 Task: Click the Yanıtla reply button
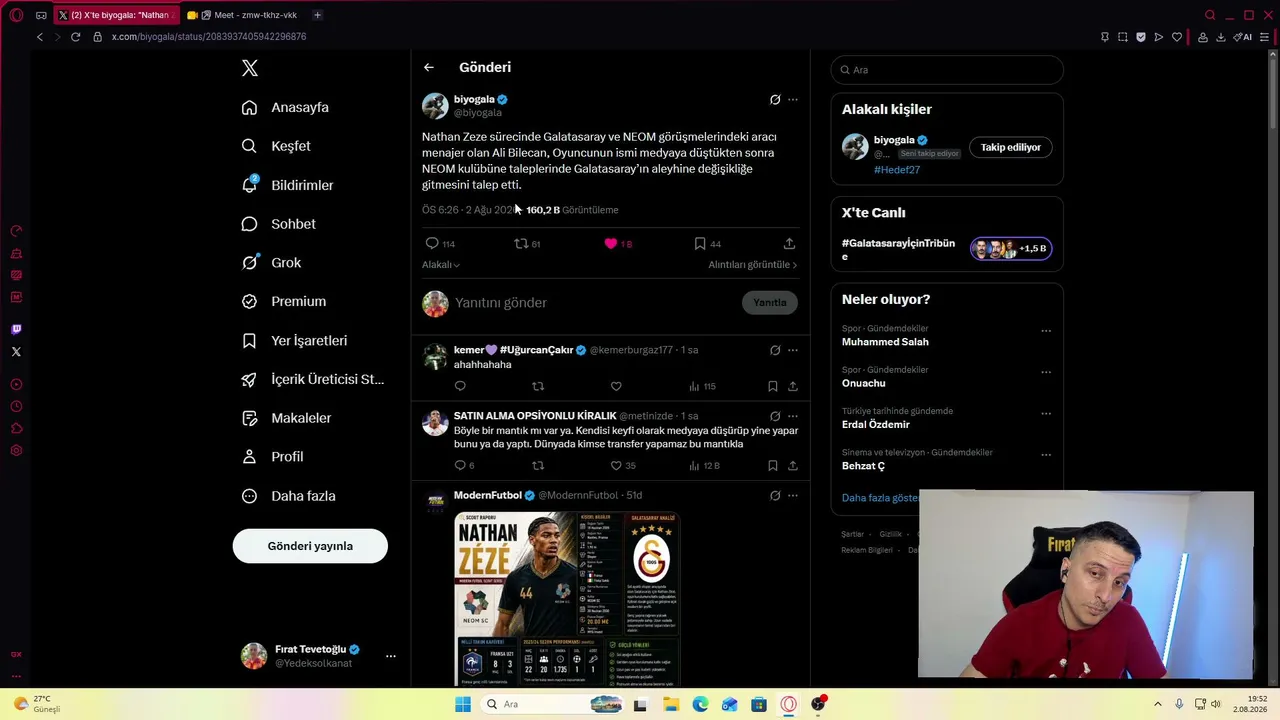click(x=770, y=303)
